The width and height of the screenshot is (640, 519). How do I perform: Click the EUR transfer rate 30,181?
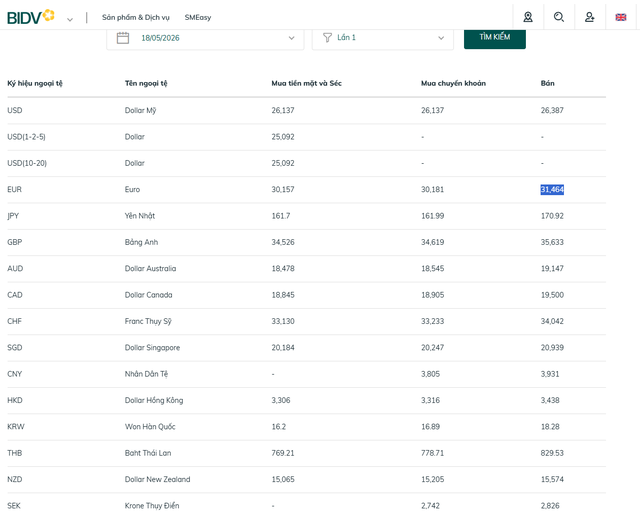pos(432,189)
